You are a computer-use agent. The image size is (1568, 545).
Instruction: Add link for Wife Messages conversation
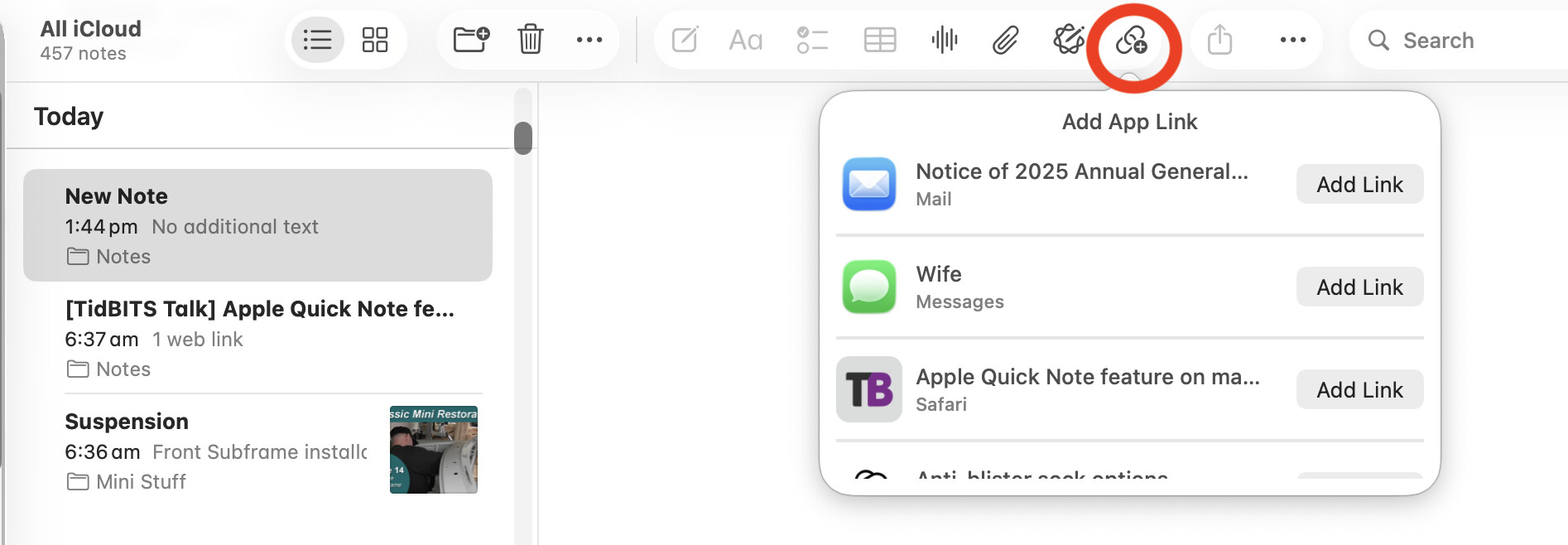pos(1359,287)
